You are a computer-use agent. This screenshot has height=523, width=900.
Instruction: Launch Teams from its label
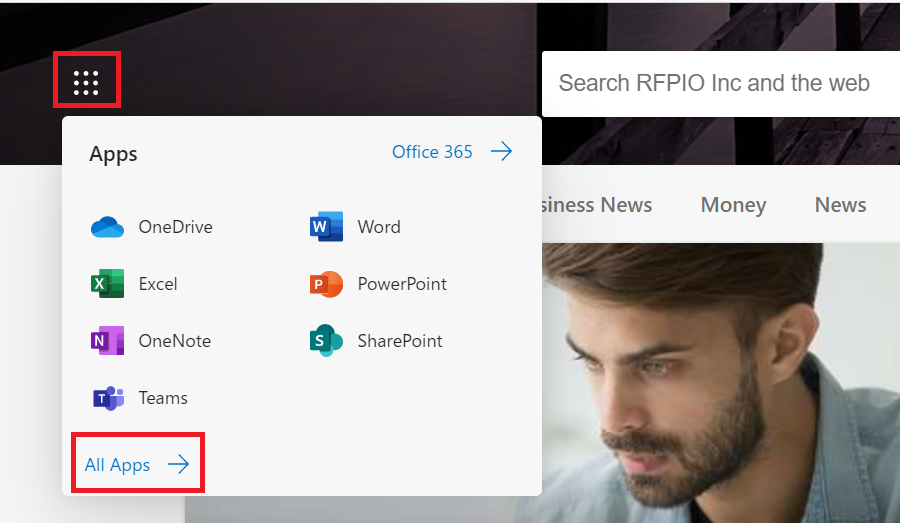coord(163,398)
